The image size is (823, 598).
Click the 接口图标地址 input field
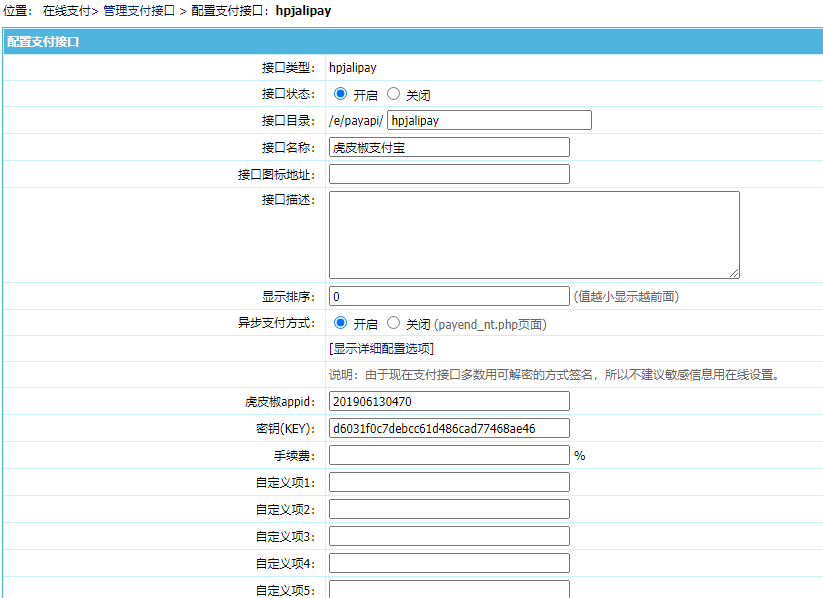448,172
